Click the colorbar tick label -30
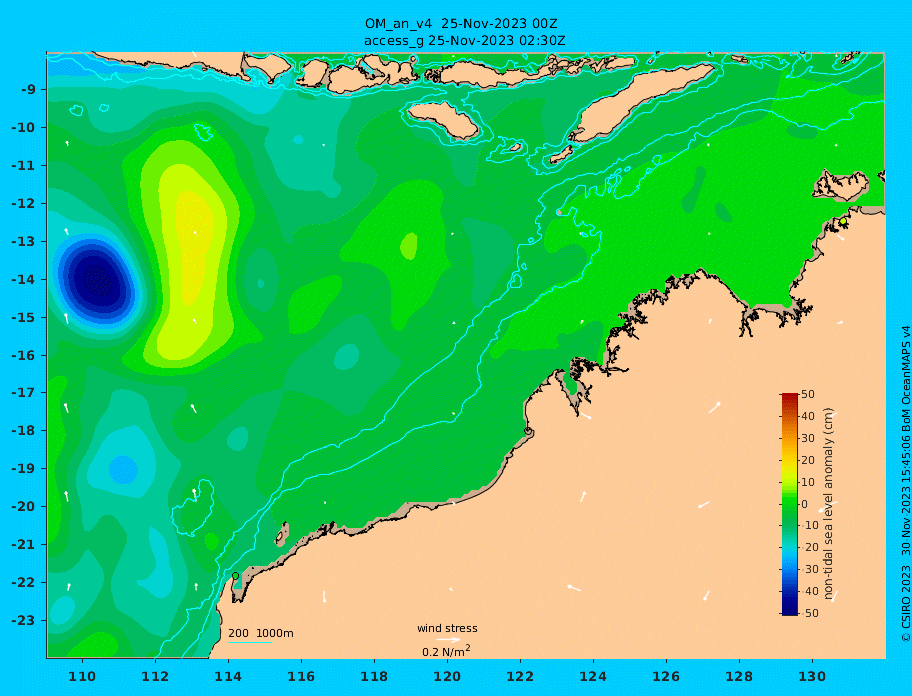912x696 pixels. pyautogui.click(x=808, y=569)
